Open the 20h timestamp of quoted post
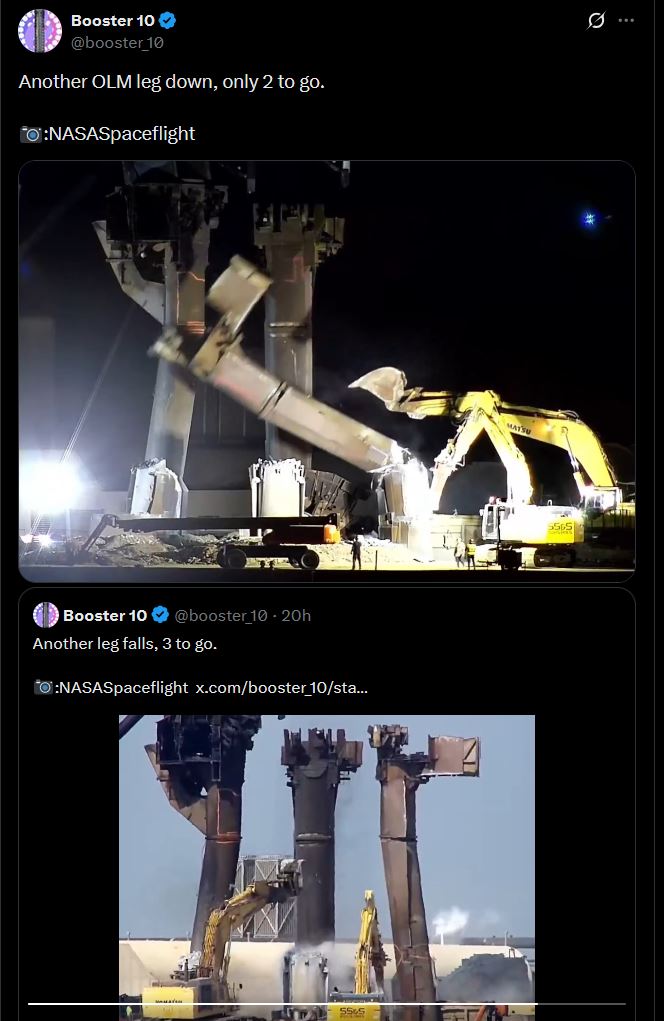 (x=296, y=615)
